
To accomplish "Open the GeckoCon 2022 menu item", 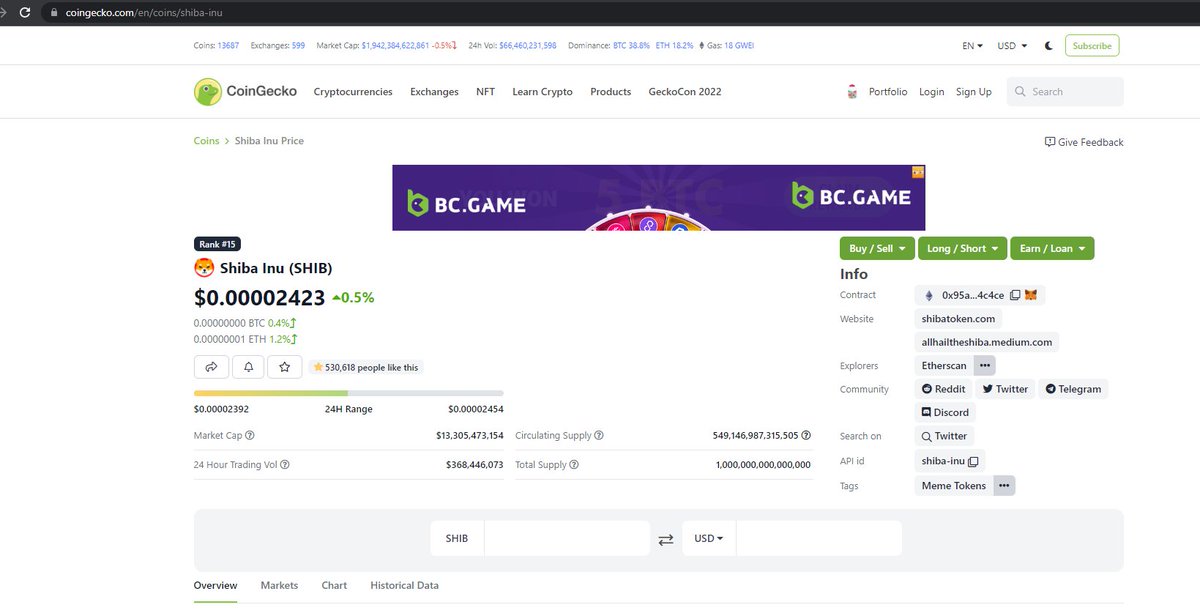I will (x=685, y=92).
